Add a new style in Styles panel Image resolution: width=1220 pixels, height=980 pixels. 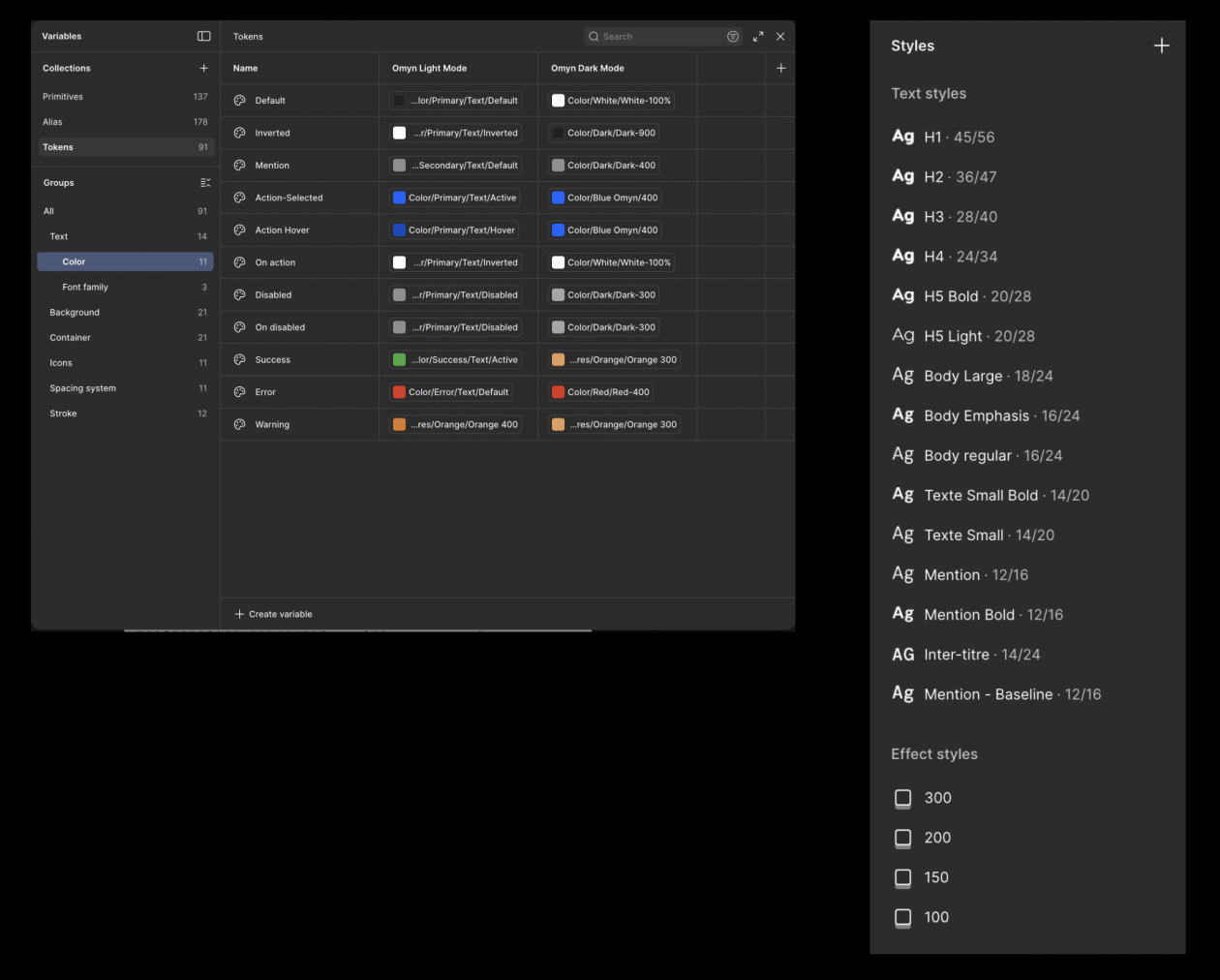click(x=1161, y=46)
